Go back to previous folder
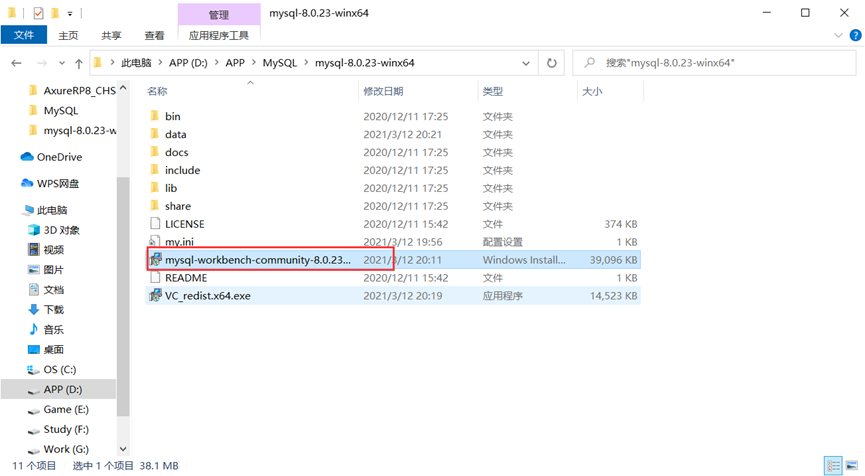This screenshot has width=865, height=476. coord(17,63)
